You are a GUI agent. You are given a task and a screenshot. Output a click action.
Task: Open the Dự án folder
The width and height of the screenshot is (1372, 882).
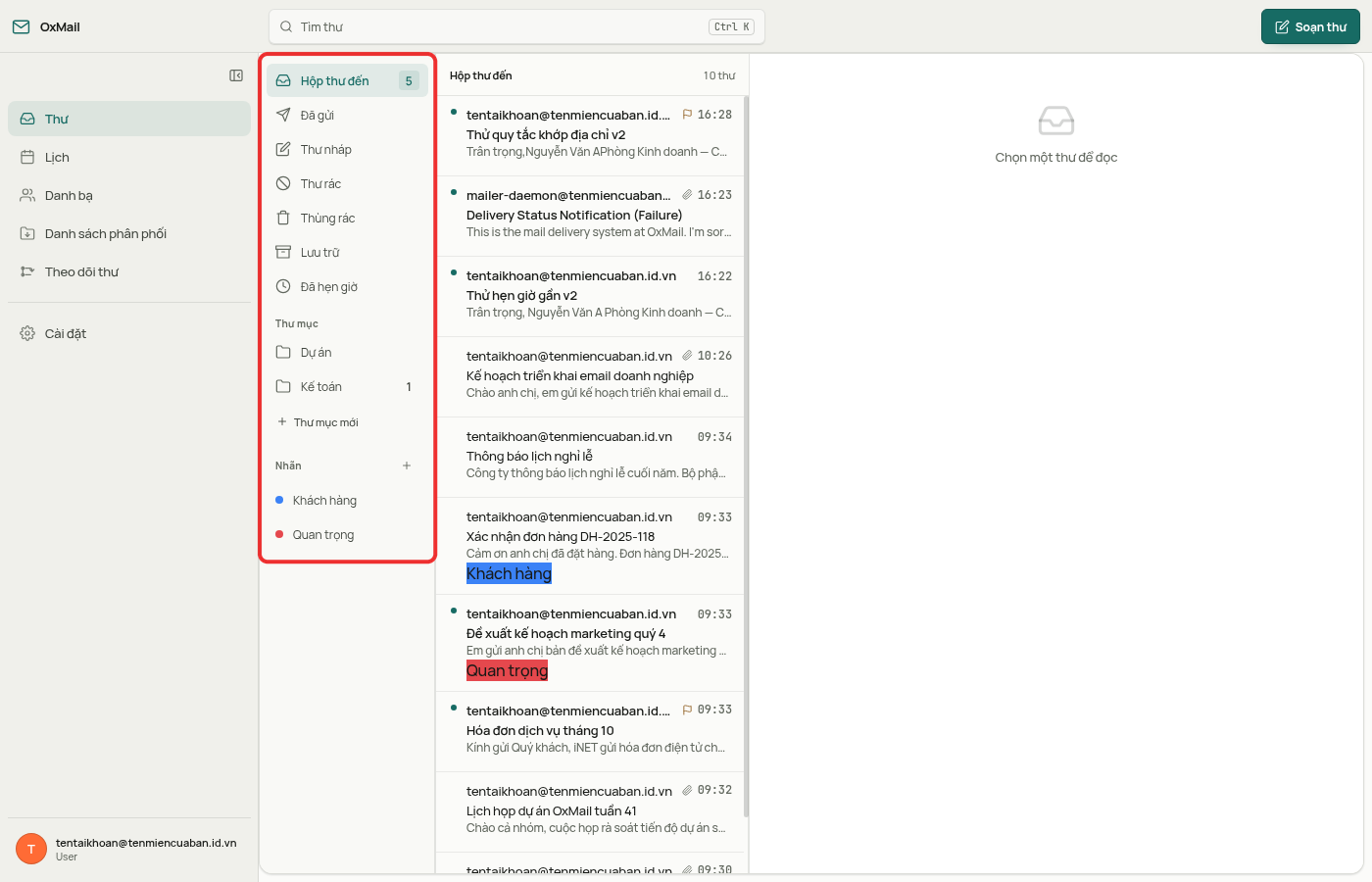pos(347,353)
